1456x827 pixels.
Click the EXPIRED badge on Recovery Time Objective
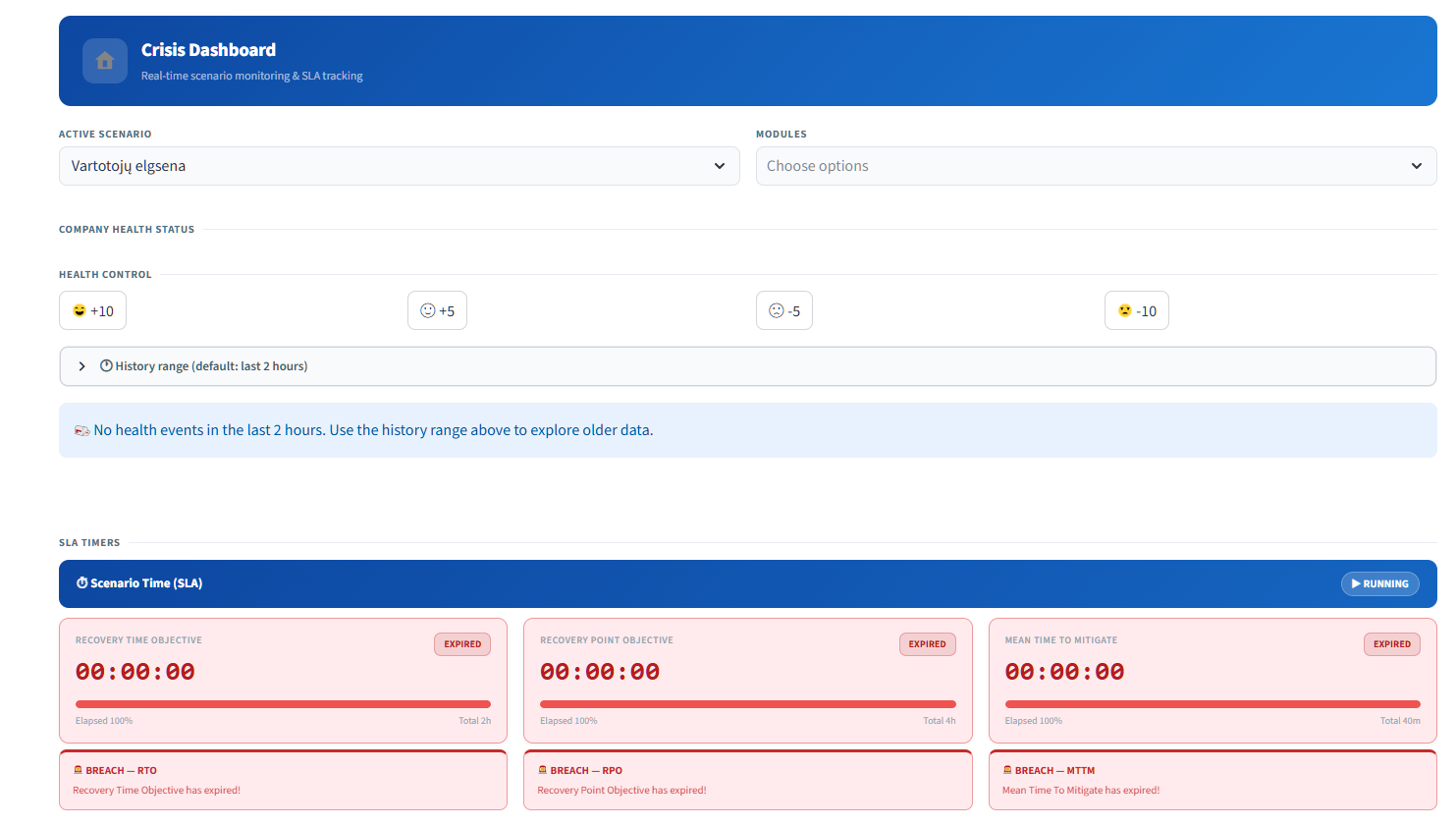point(462,644)
